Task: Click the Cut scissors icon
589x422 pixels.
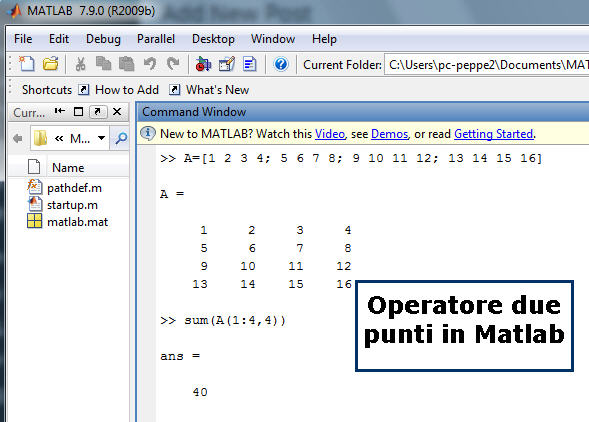Action: coord(80,64)
